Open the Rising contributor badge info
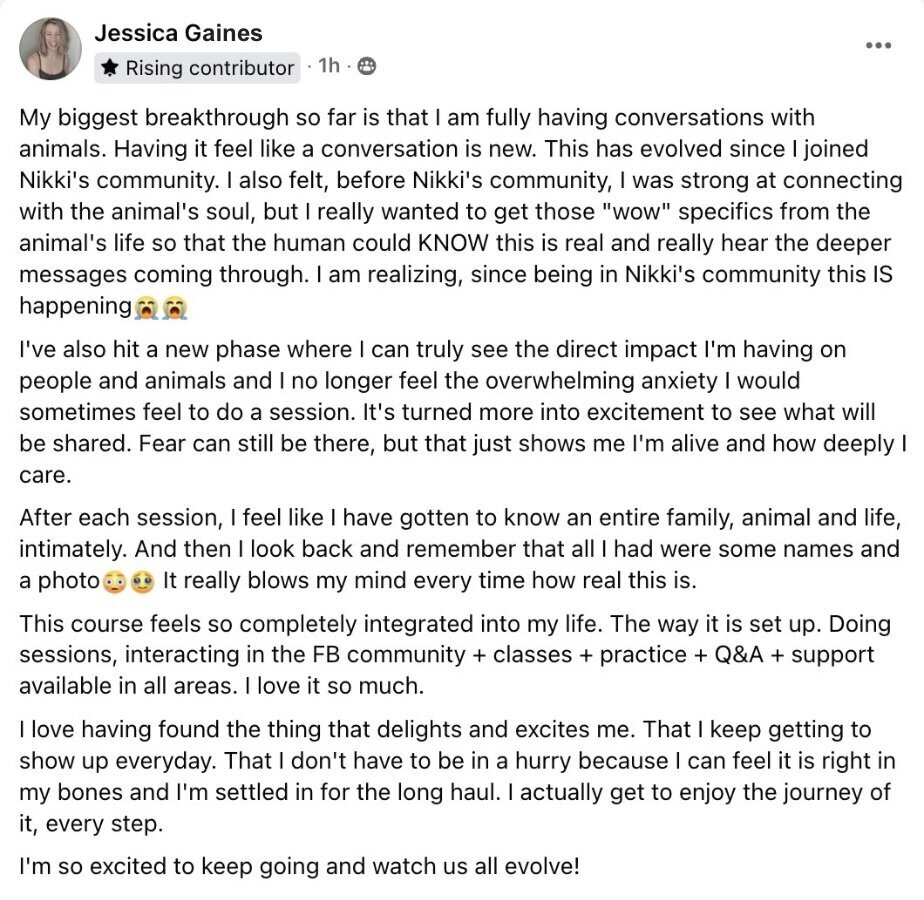 pos(197,68)
